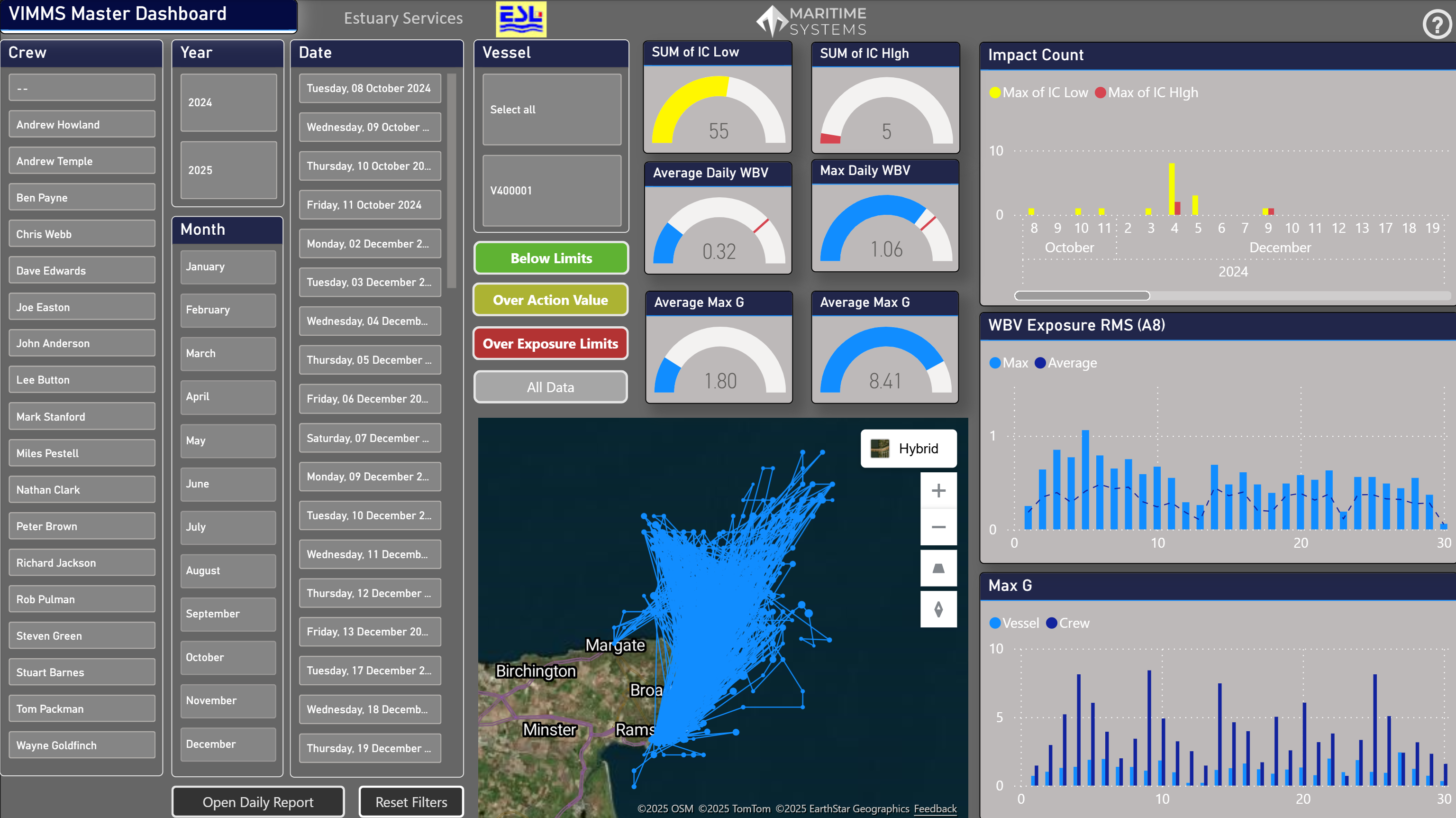The height and width of the screenshot is (818, 1456).
Task: Click yellow Max of IC Low legend marker
Action: (x=995, y=92)
